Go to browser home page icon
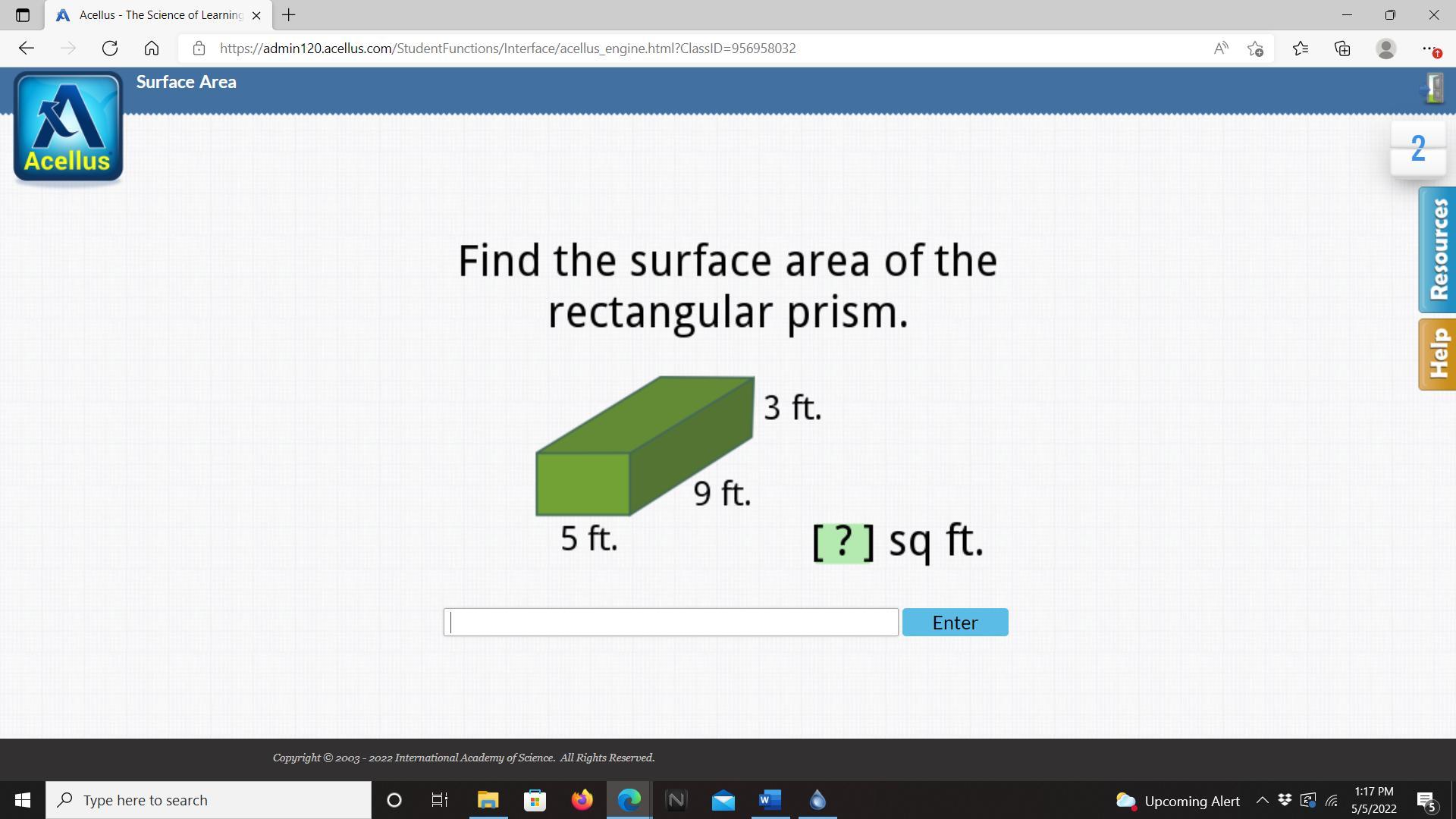Screen dimensions: 1456x819 click(x=152, y=49)
